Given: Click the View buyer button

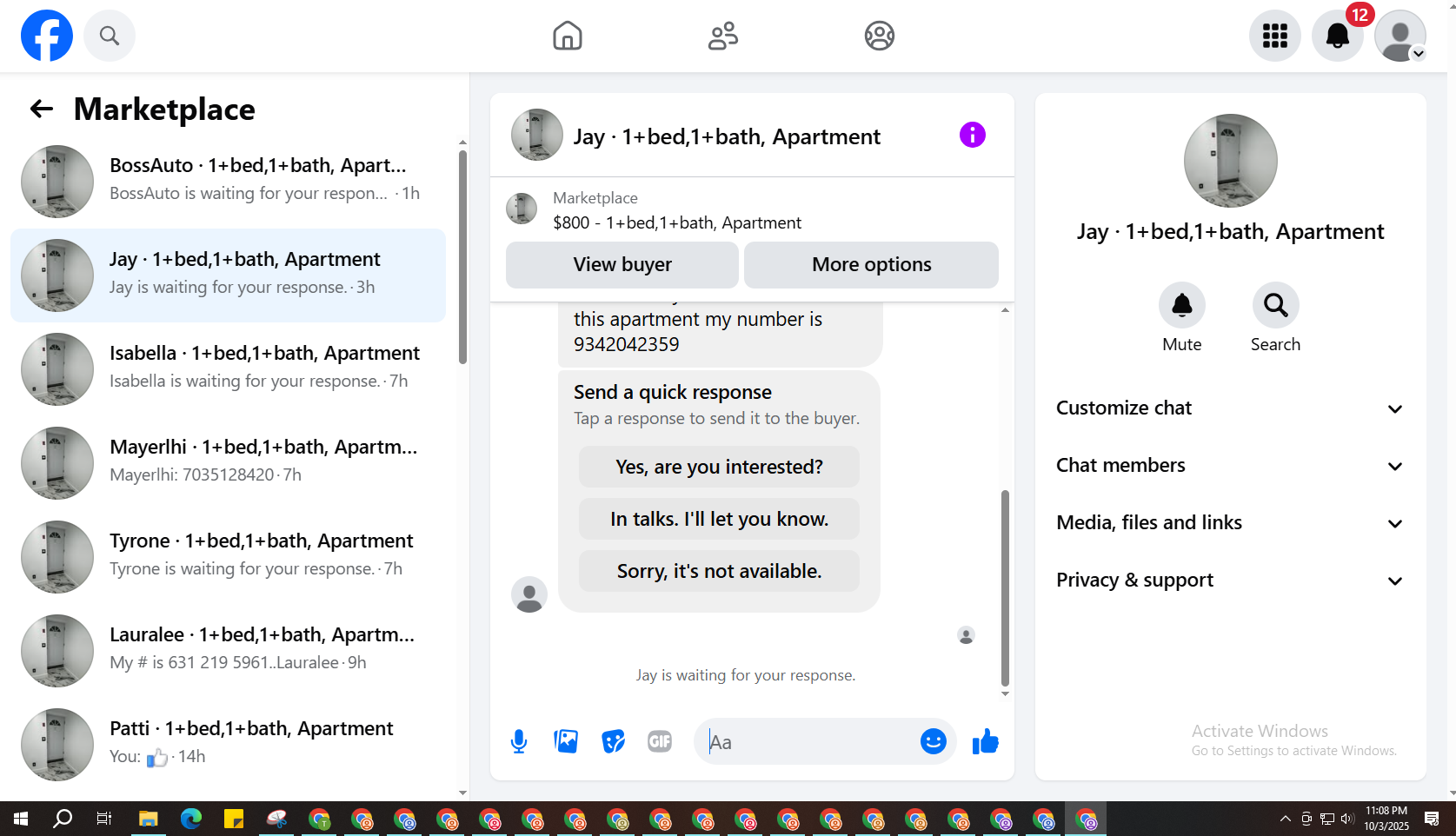Looking at the screenshot, I should pyautogui.click(x=622, y=264).
